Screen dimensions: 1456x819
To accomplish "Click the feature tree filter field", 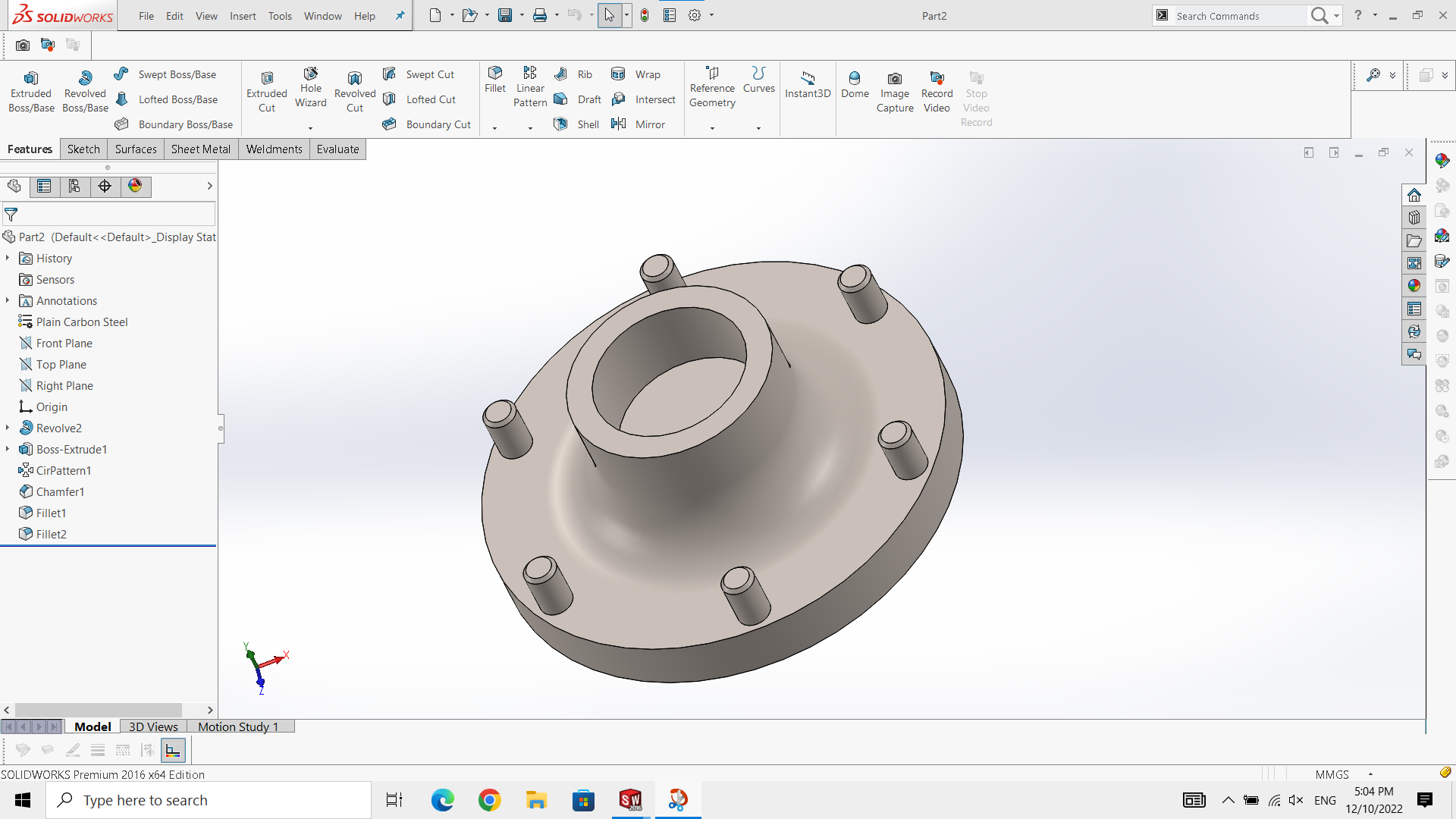I will (x=108, y=215).
